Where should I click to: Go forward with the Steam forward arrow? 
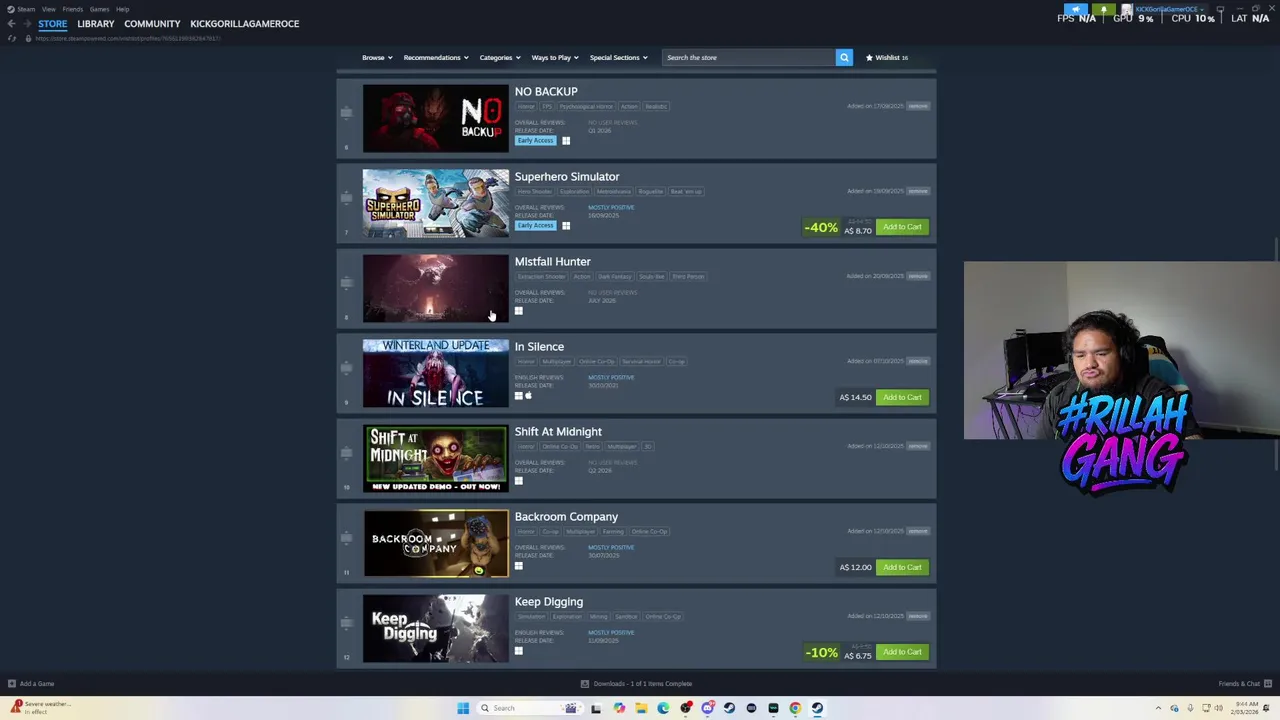pos(26,23)
